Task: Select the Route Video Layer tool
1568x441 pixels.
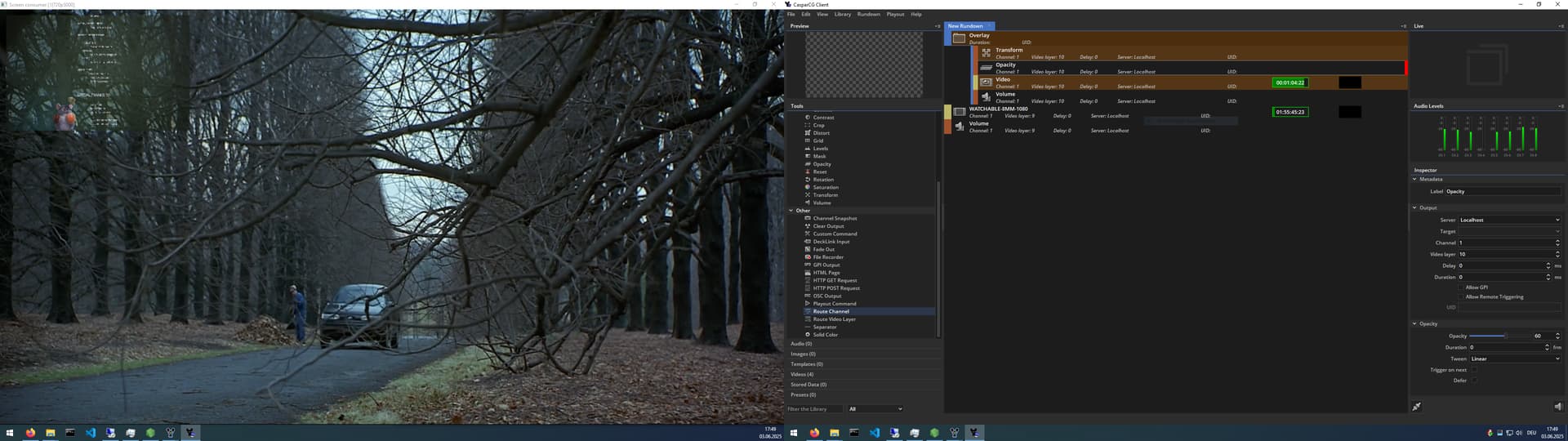Action: pos(834,319)
